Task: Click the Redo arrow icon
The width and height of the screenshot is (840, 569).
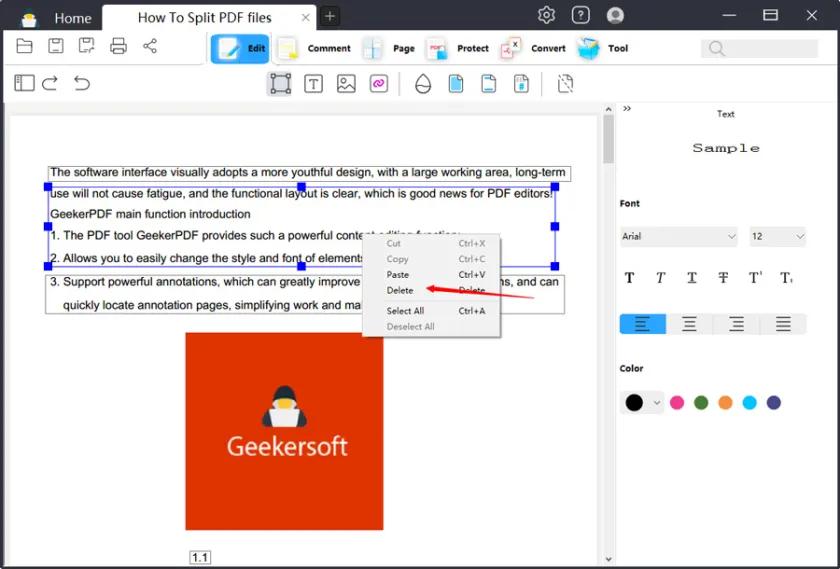Action: point(50,83)
